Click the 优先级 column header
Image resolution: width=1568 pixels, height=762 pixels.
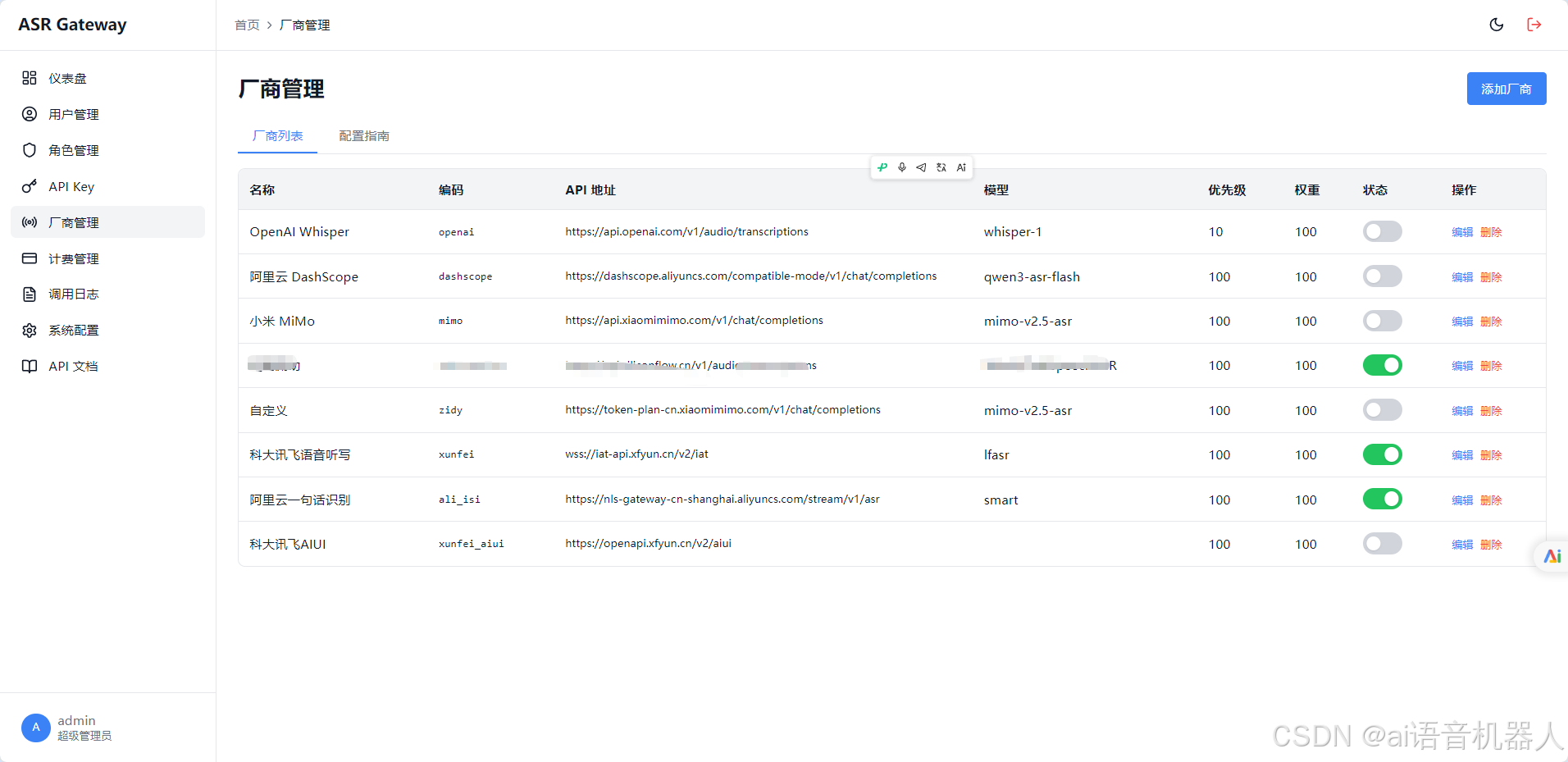point(1227,189)
